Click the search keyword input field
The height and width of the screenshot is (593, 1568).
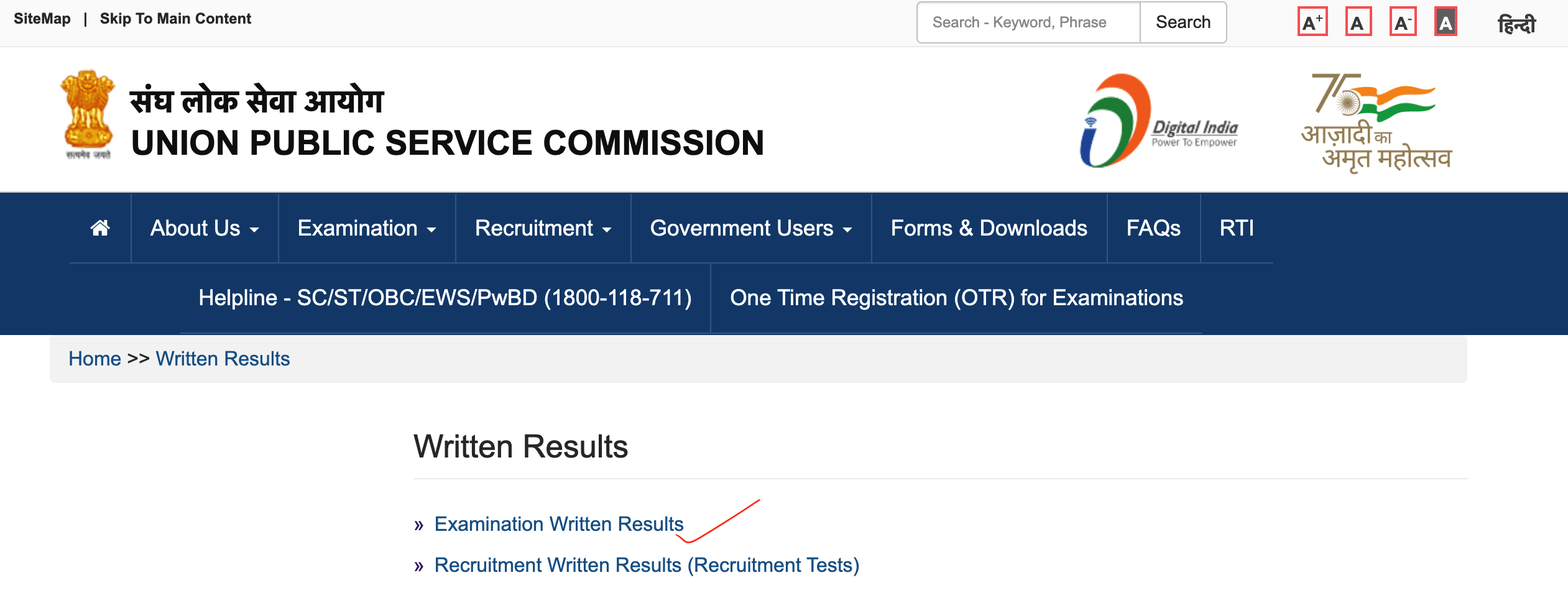[1029, 22]
